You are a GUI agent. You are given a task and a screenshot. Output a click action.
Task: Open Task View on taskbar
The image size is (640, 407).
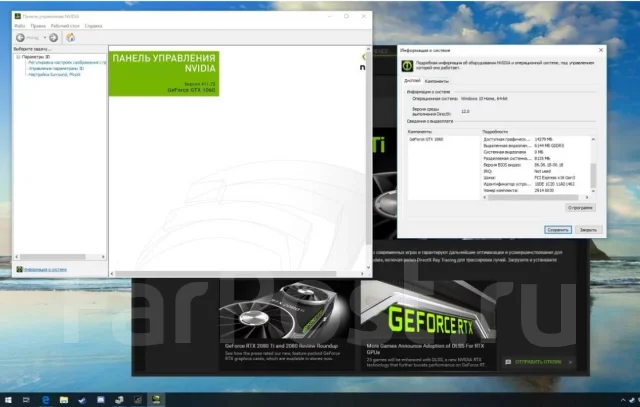(26, 400)
